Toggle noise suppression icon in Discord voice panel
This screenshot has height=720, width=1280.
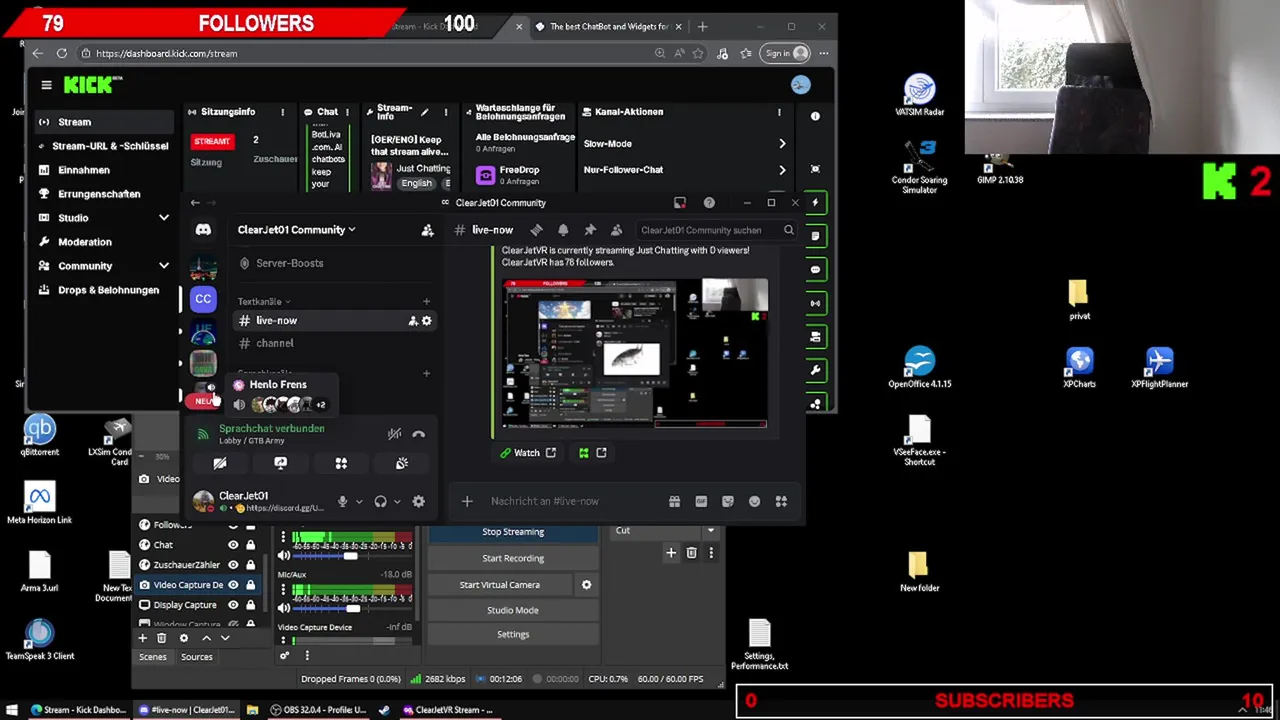pos(394,434)
